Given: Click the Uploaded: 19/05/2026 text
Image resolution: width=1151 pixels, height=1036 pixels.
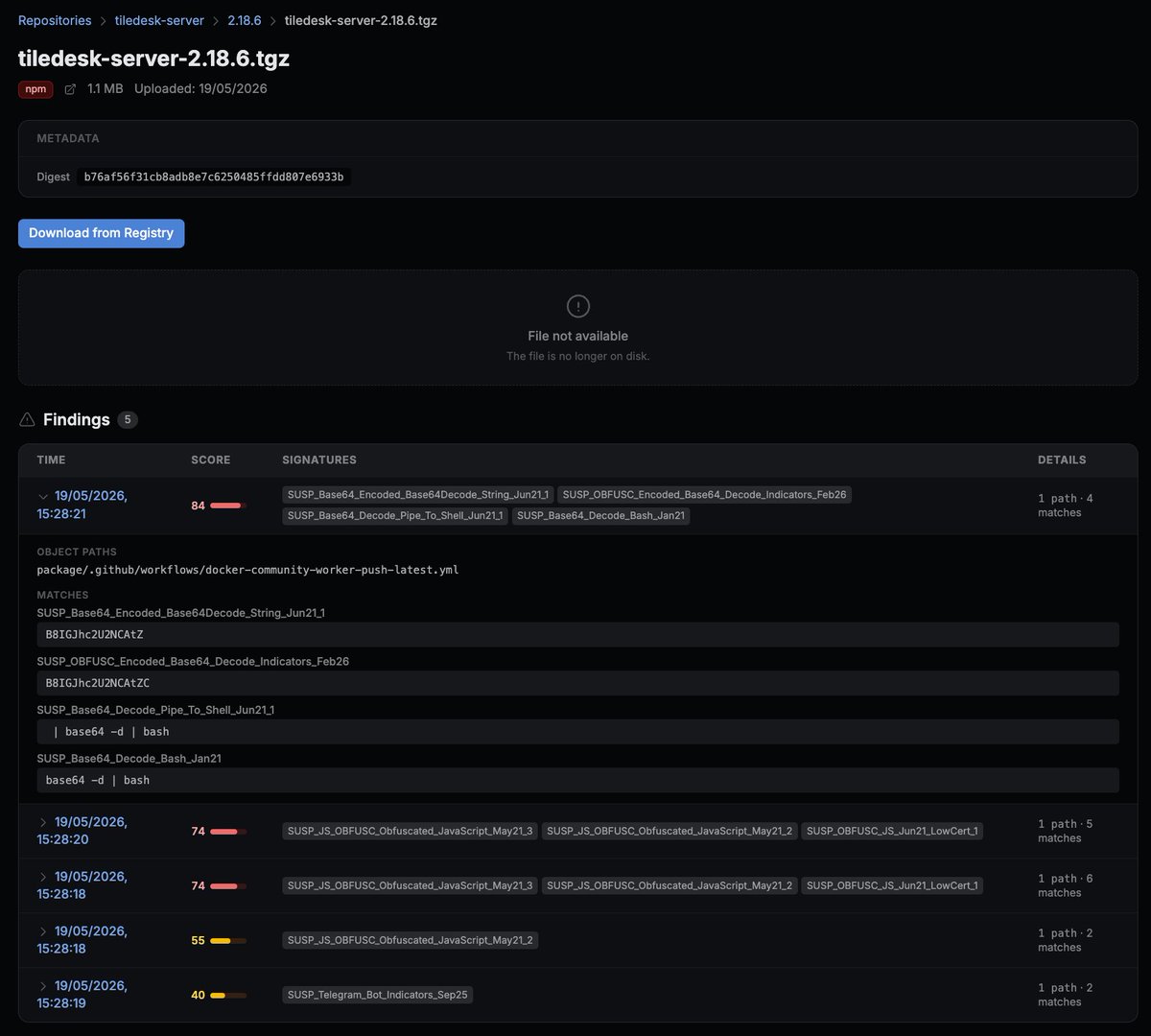Looking at the screenshot, I should click(200, 89).
